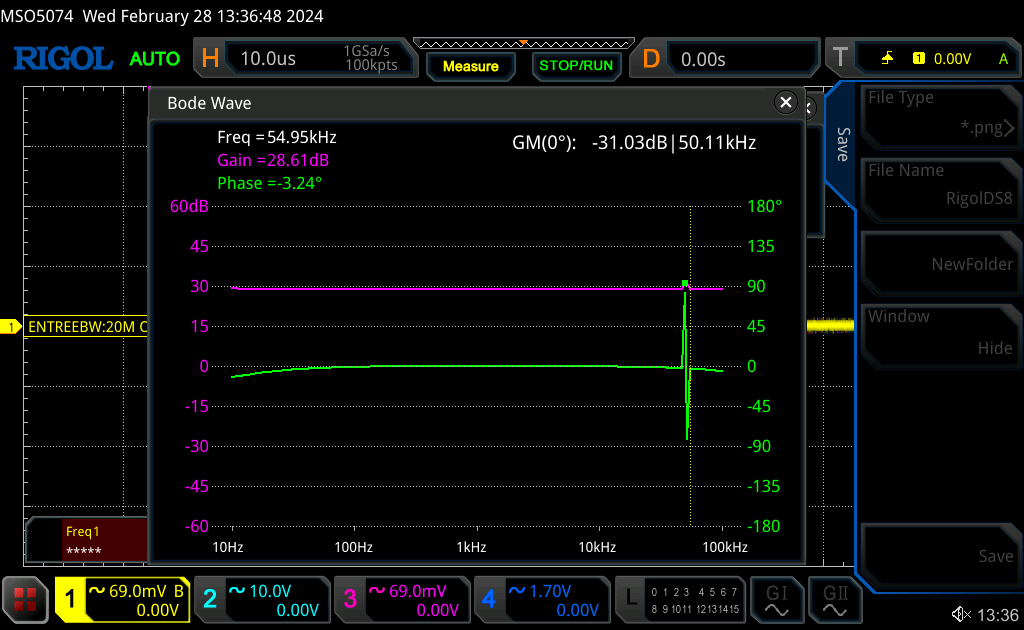
Task: Open the trigger level 0.00V field
Action: pos(952,59)
